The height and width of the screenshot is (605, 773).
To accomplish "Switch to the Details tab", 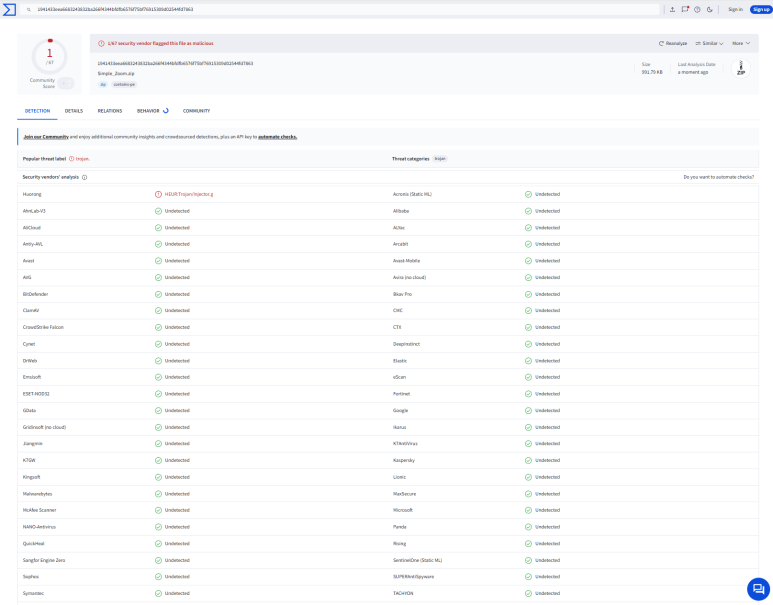I will tap(74, 111).
